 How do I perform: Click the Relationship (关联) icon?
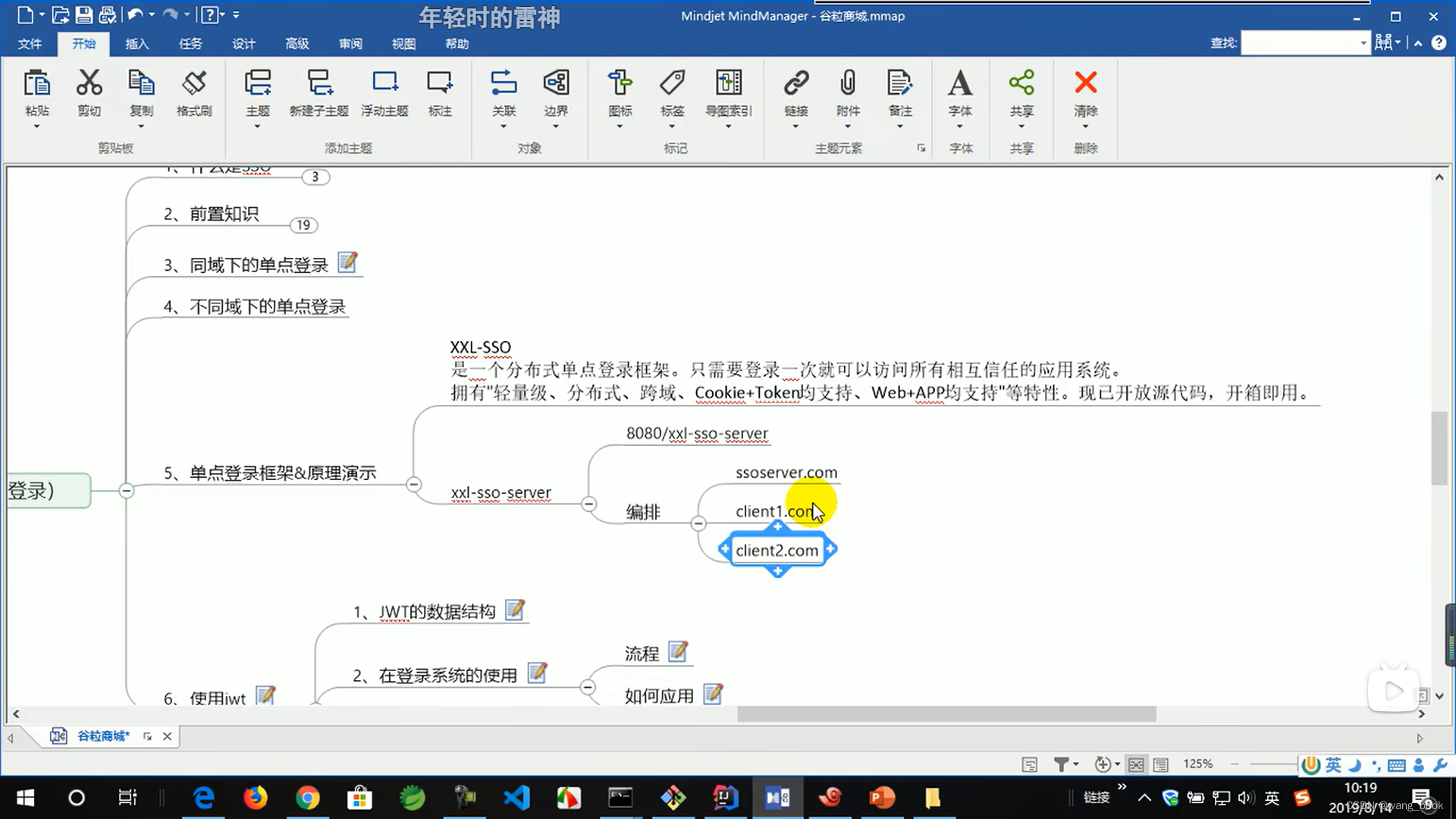pos(504,83)
